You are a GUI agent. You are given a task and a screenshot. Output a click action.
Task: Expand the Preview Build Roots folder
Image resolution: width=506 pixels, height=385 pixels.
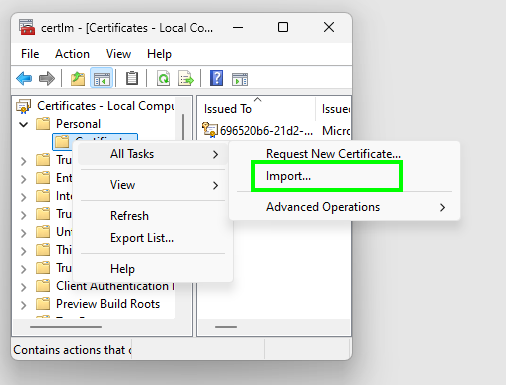[x=23, y=305]
